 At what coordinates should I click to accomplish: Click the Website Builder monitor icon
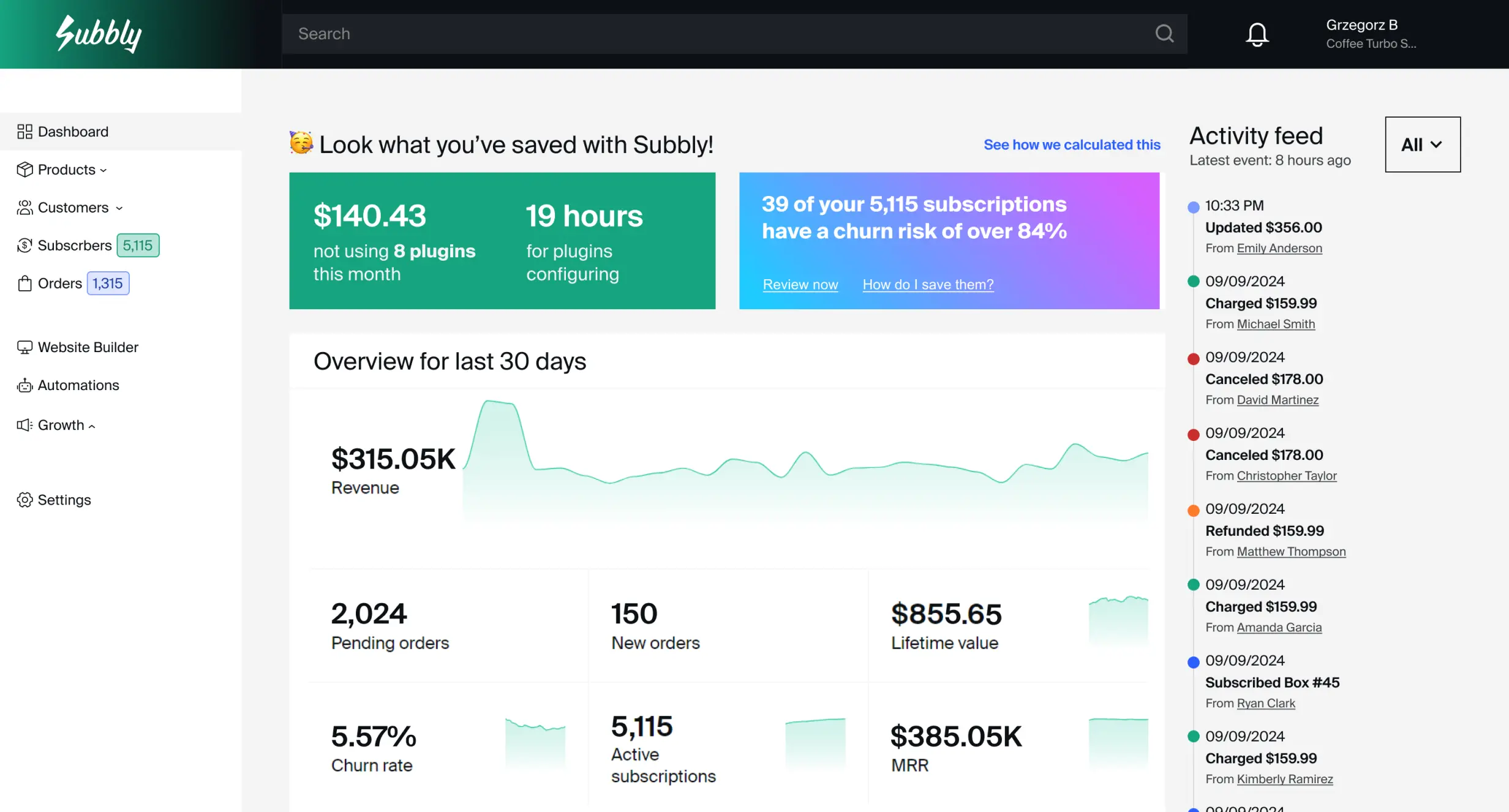24,347
